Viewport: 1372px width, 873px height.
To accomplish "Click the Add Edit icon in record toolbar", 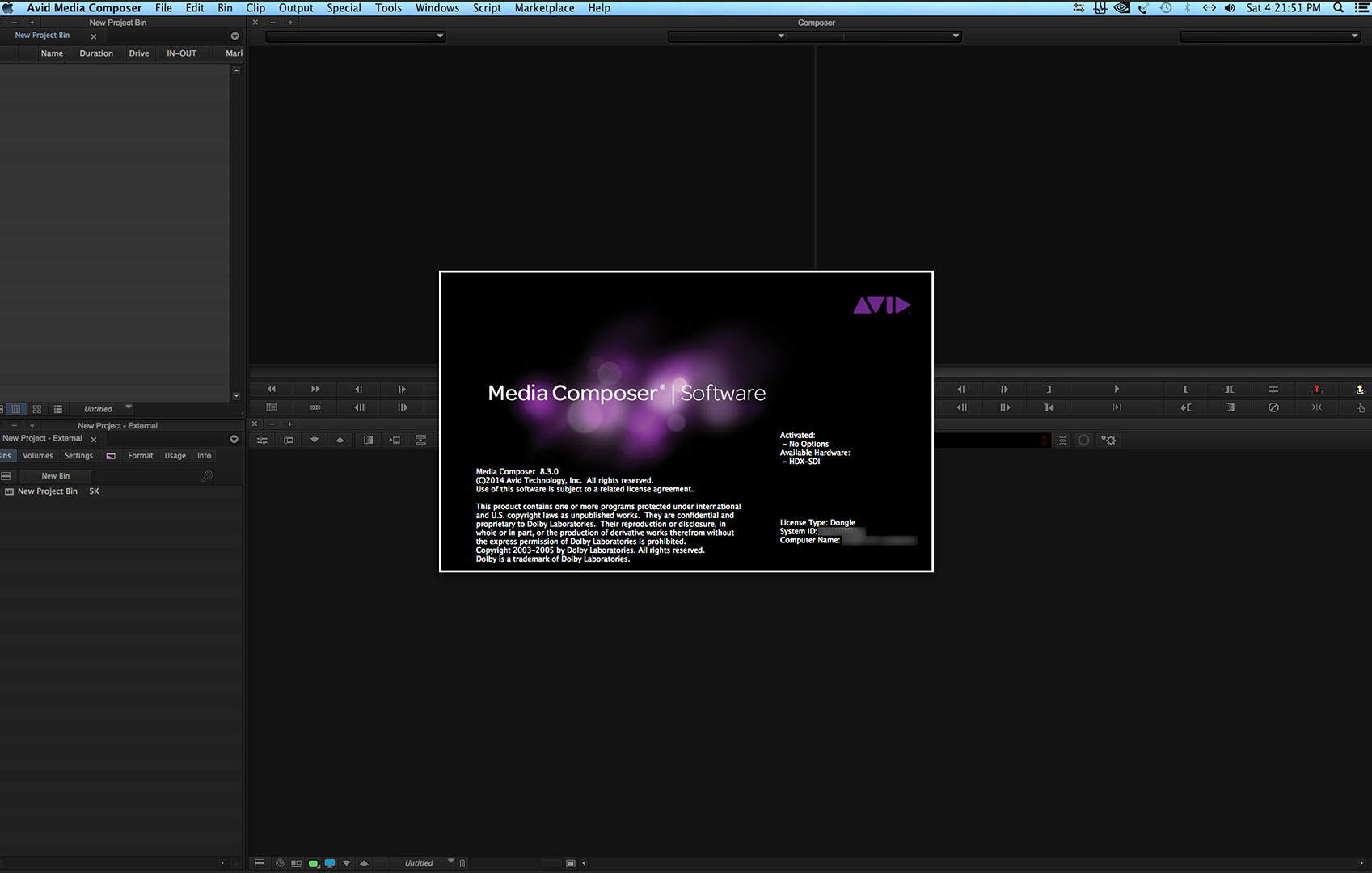I will 1273,389.
